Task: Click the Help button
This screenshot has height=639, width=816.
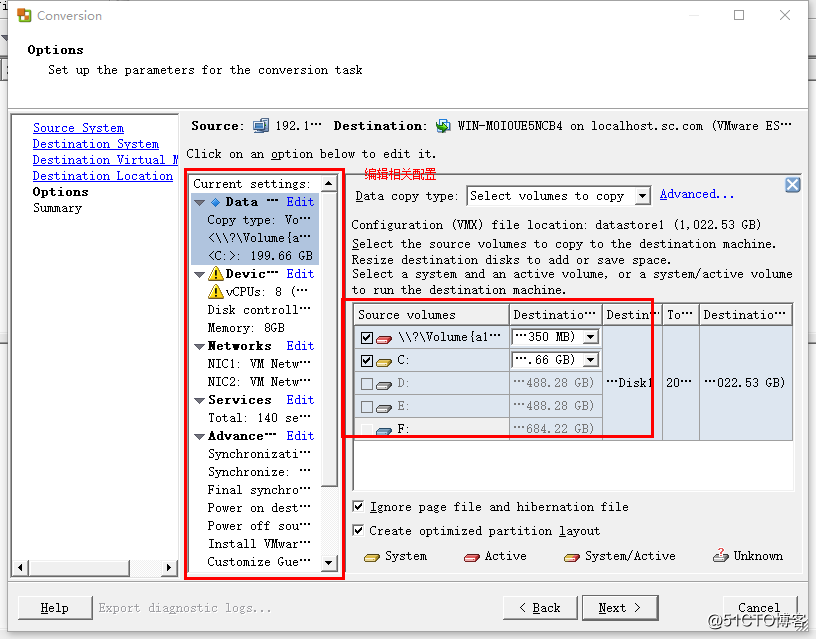Action: [x=55, y=608]
